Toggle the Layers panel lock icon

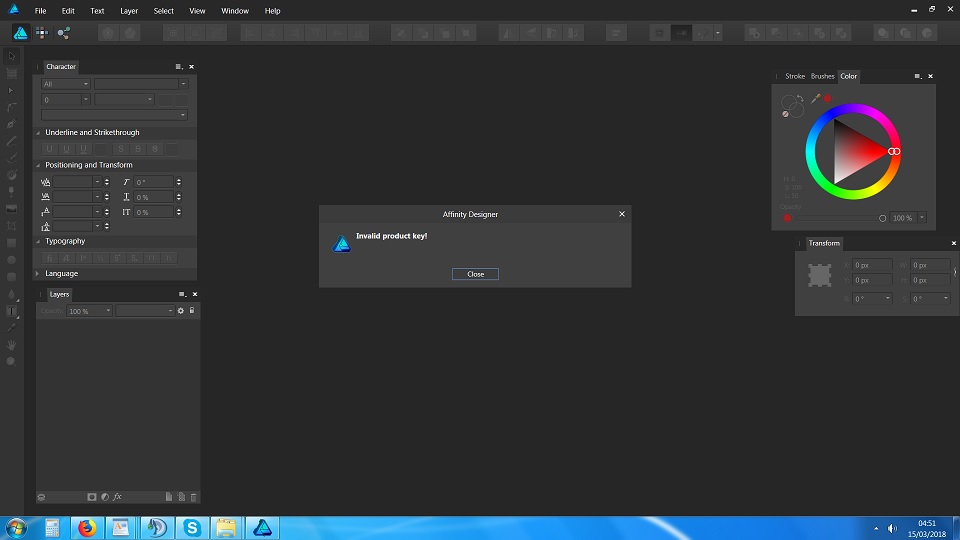[x=192, y=311]
